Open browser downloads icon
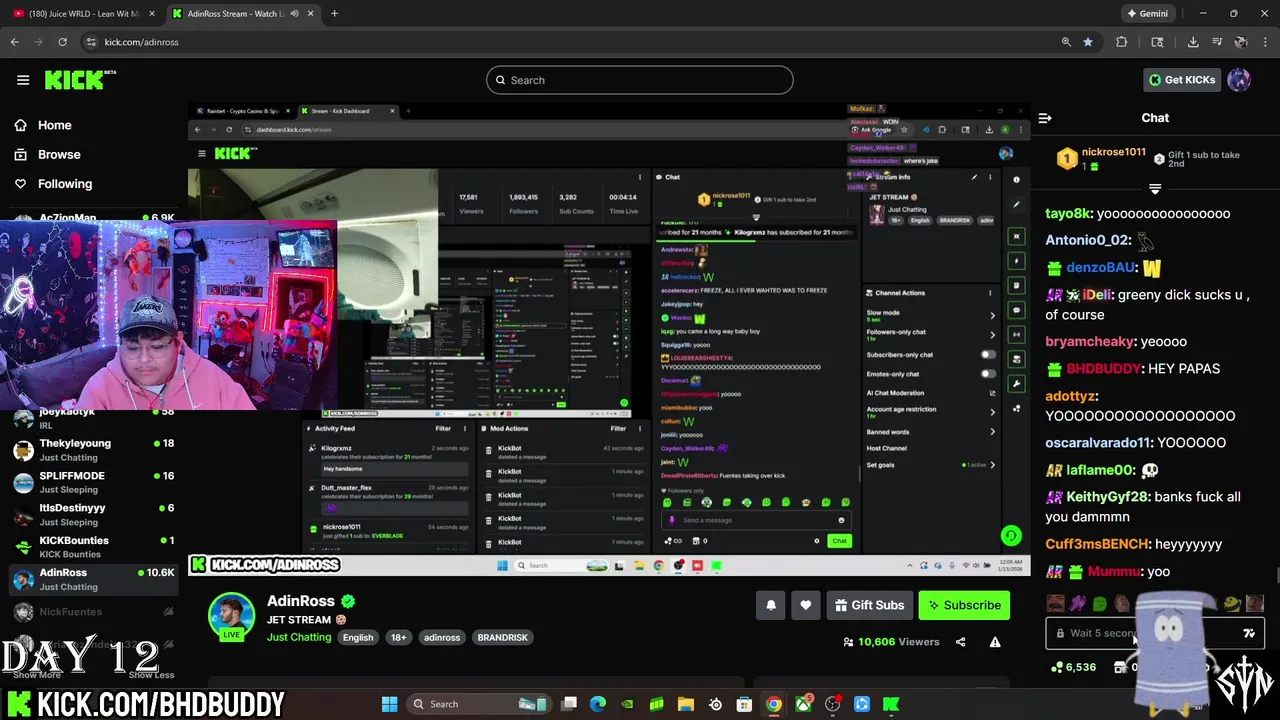Screen dimensions: 1280x720 click(x=1193, y=42)
